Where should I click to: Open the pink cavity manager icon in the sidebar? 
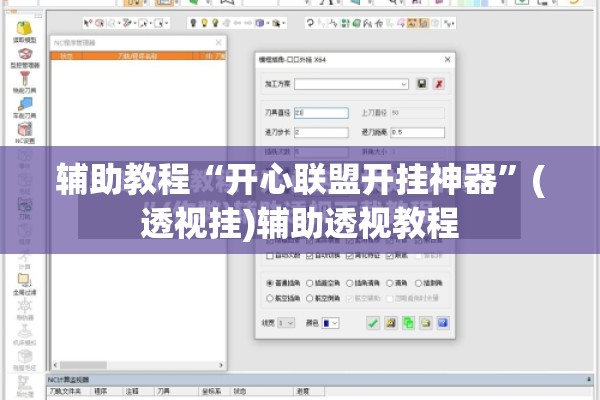point(25,54)
